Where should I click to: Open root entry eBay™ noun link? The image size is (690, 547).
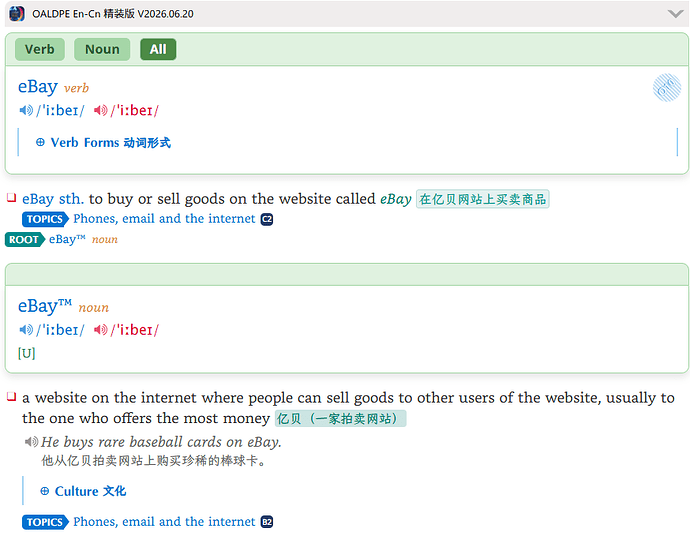(83, 239)
